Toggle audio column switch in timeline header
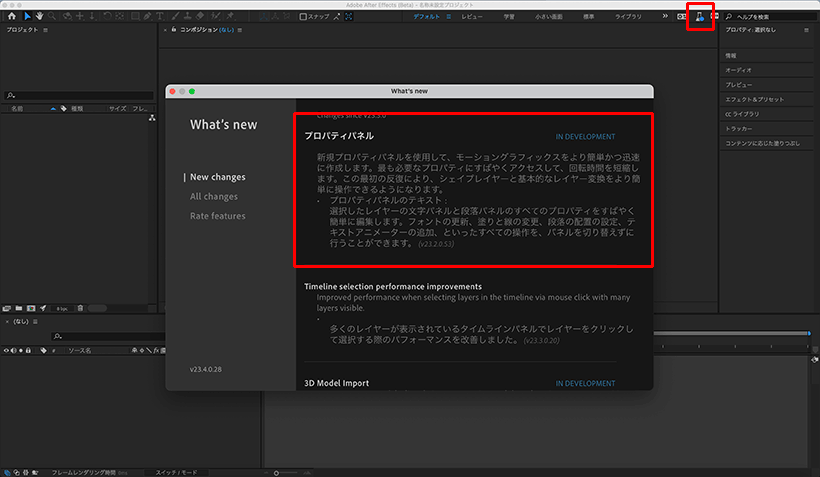The height and width of the screenshot is (477, 820). 14,350
